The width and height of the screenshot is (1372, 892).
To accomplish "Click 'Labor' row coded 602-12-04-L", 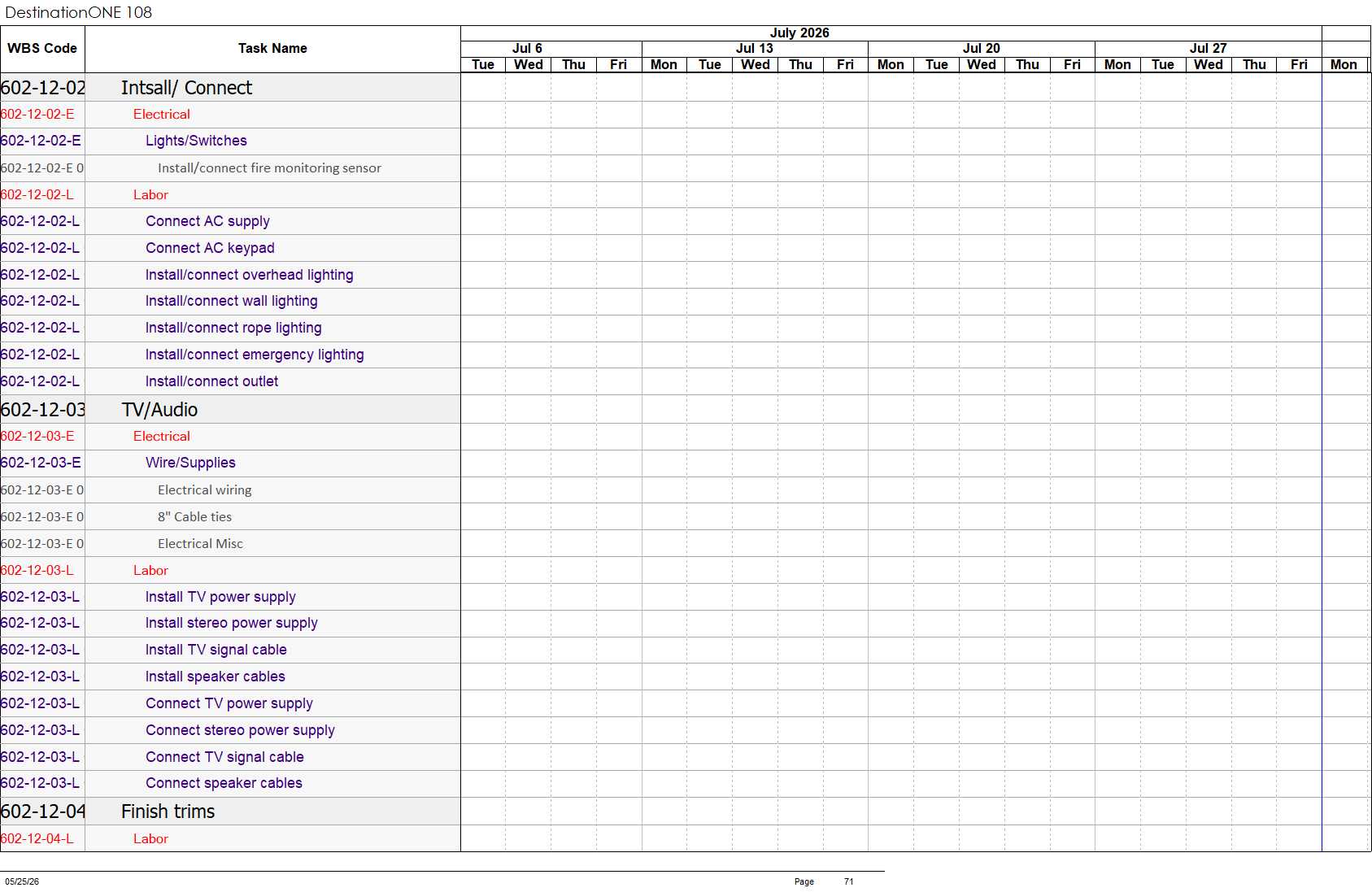I will coord(150,839).
